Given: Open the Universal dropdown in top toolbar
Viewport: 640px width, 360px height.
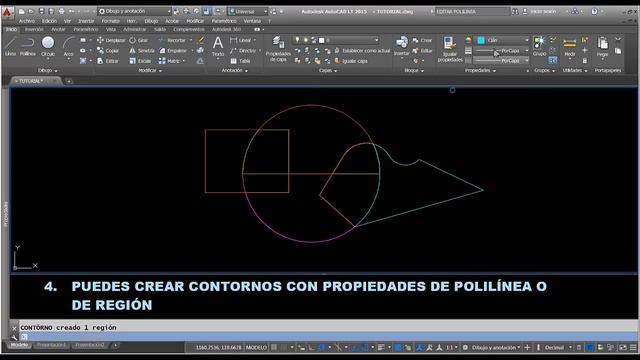Looking at the screenshot, I should pyautogui.click(x=248, y=11).
